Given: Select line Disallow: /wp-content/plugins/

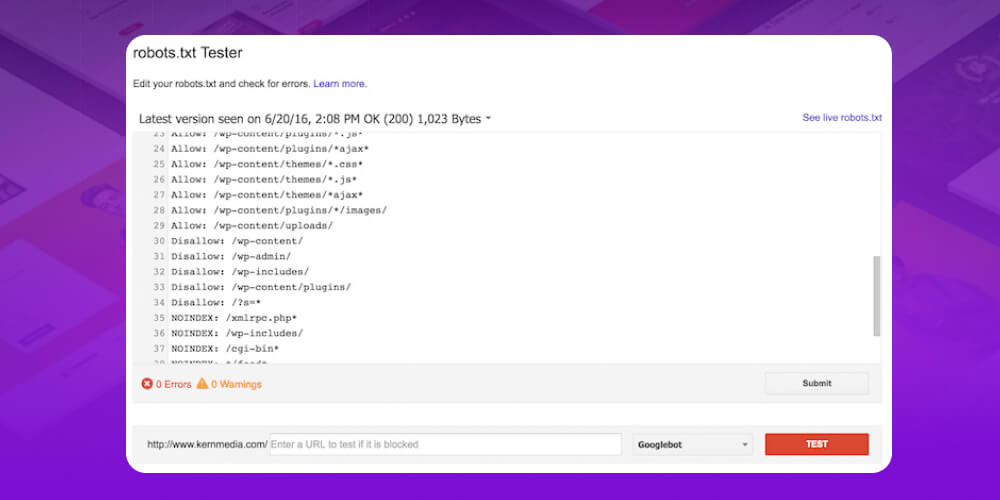Looking at the screenshot, I should pyautogui.click(x=261, y=287).
